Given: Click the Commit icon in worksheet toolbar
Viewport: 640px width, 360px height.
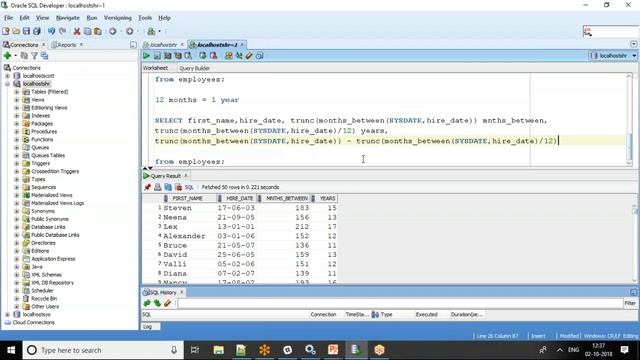Looking at the screenshot, I should point(203,56).
